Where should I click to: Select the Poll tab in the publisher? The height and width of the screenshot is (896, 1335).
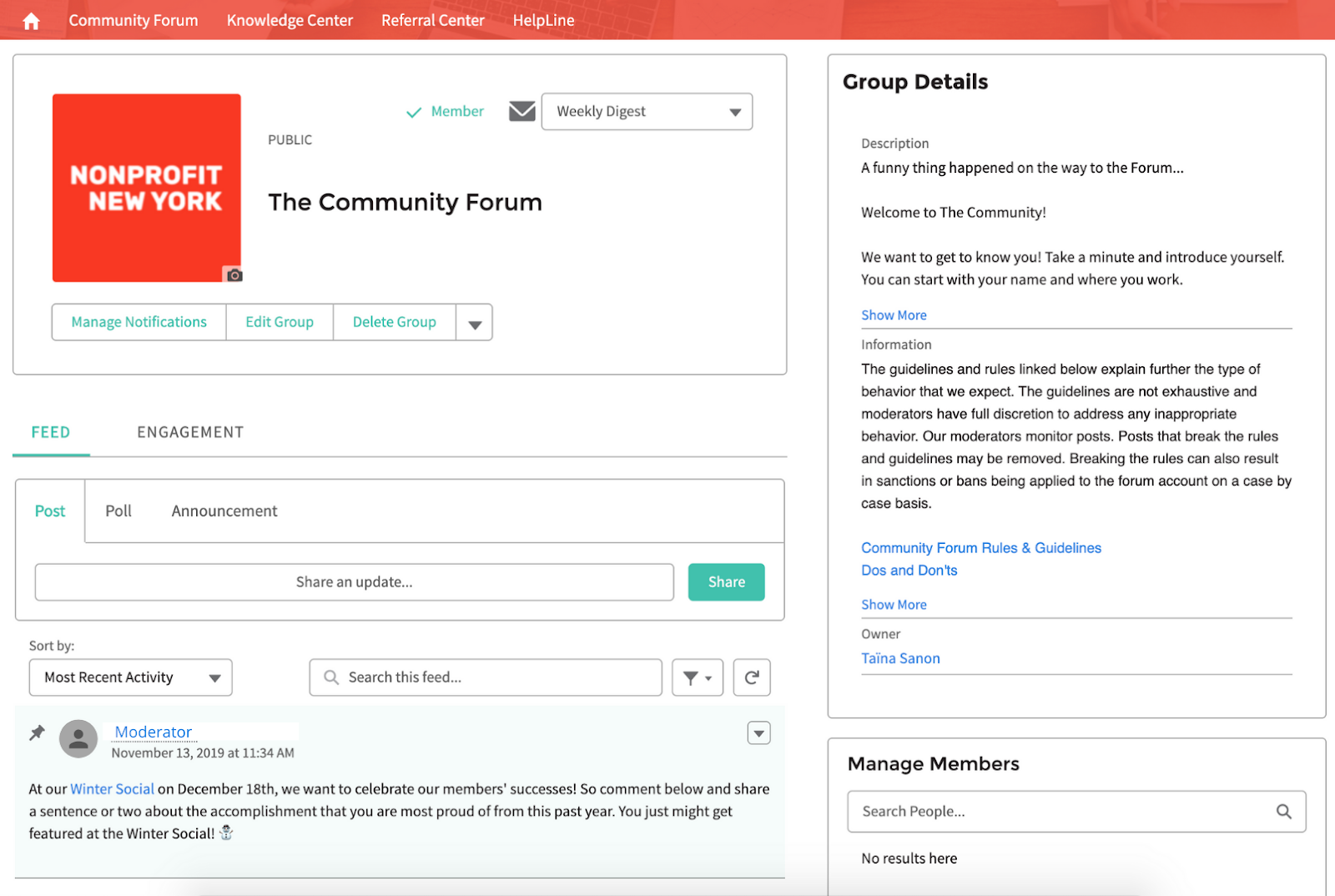118,511
